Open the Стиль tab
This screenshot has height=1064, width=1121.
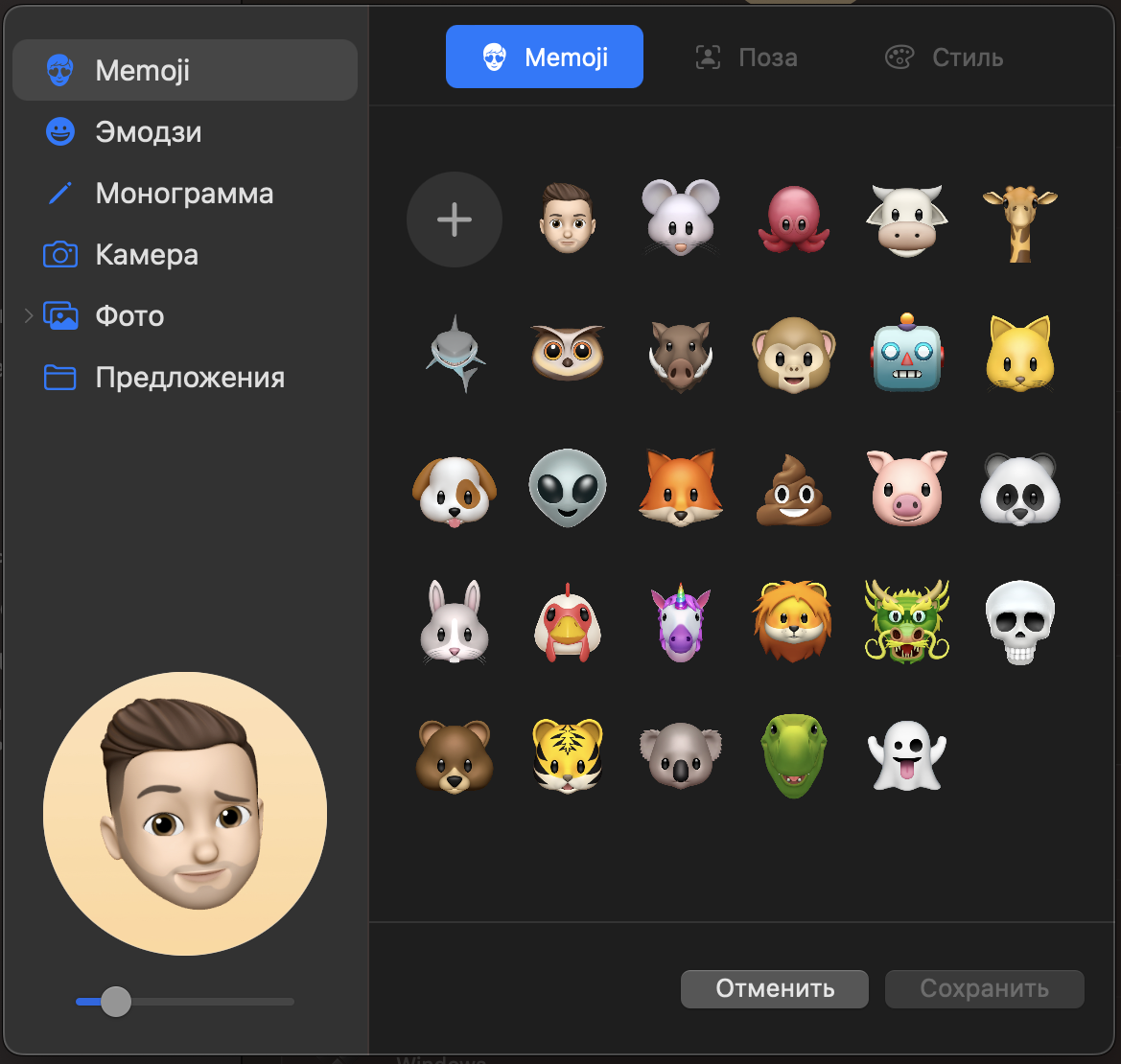click(x=944, y=58)
